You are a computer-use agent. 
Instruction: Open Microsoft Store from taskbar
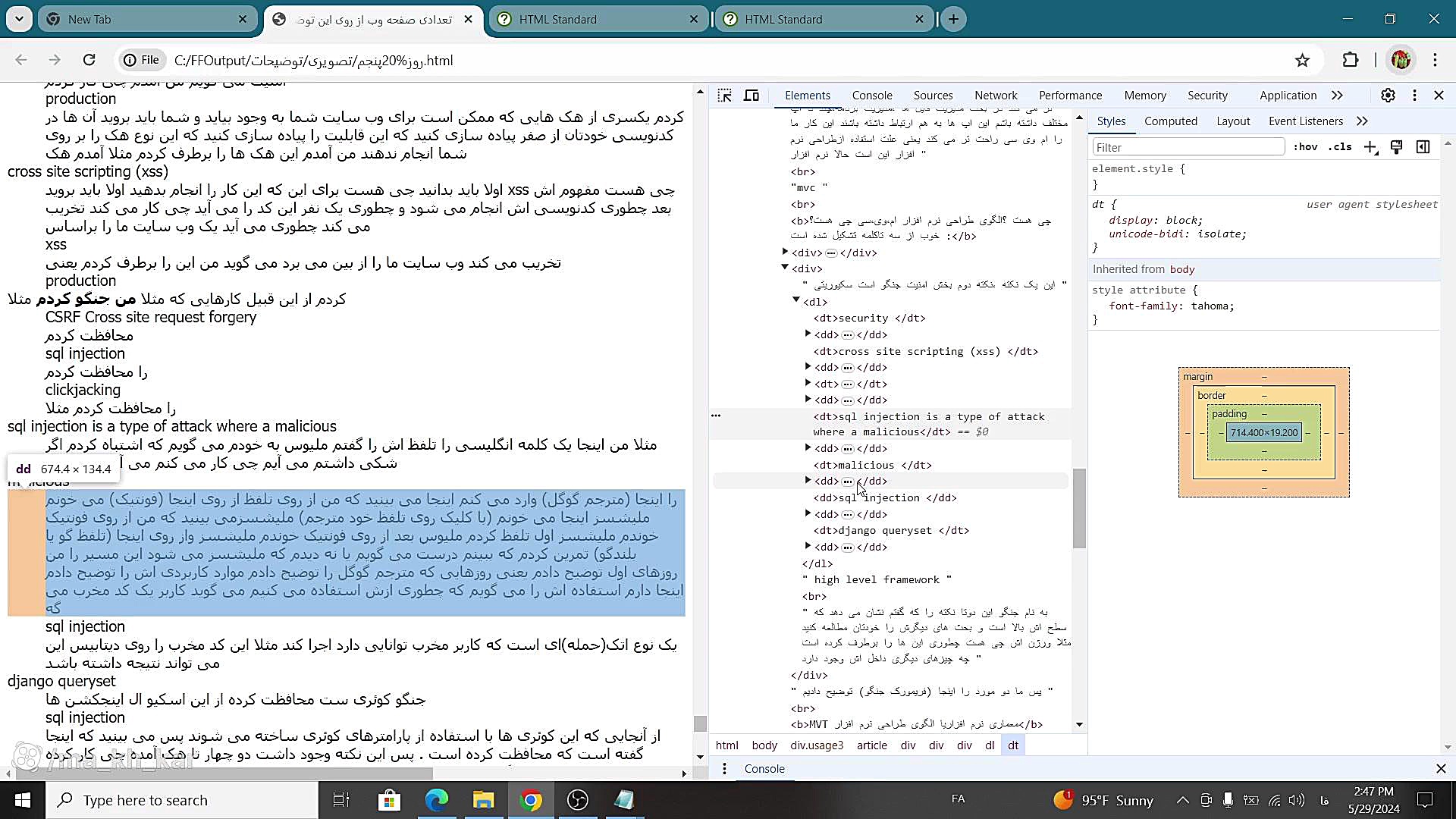pyautogui.click(x=389, y=800)
